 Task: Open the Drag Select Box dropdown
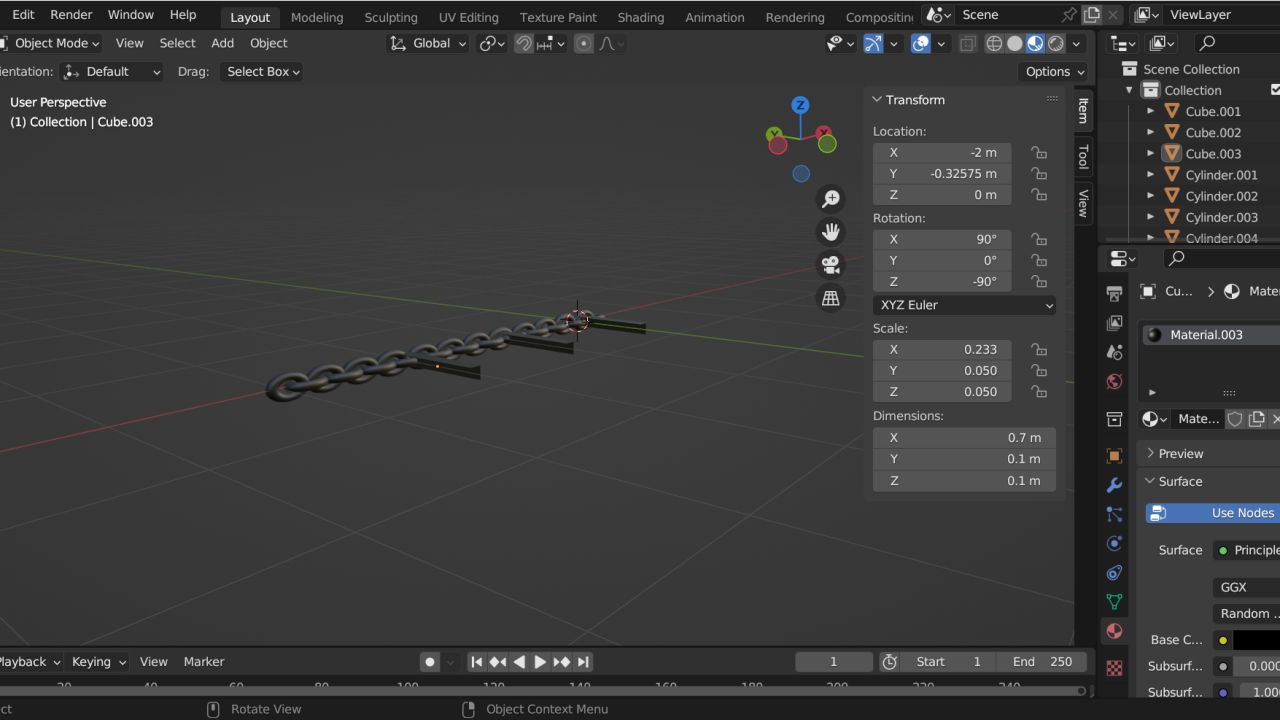261,71
